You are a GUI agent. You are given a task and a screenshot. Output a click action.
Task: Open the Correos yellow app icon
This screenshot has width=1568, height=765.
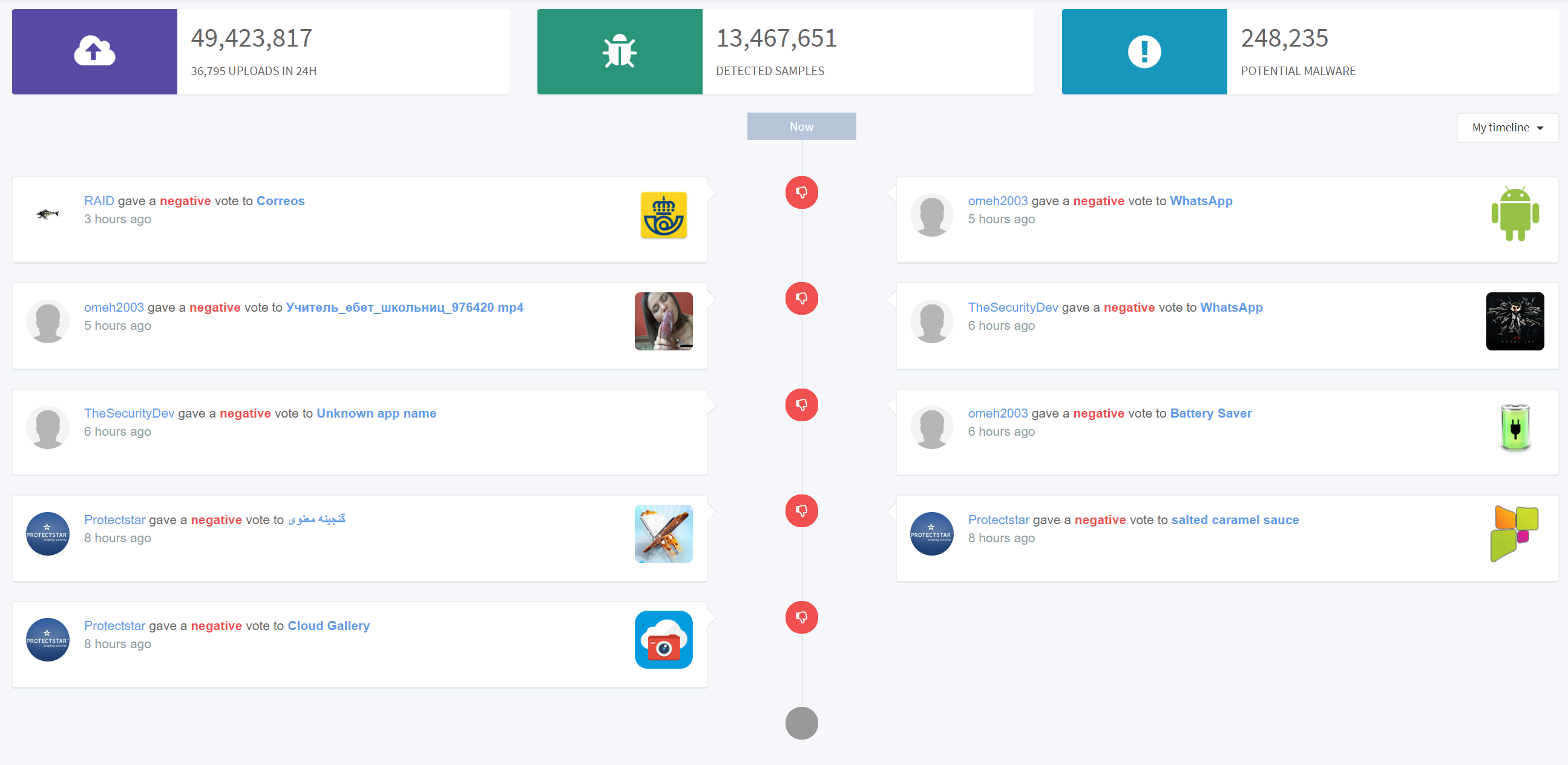[663, 215]
